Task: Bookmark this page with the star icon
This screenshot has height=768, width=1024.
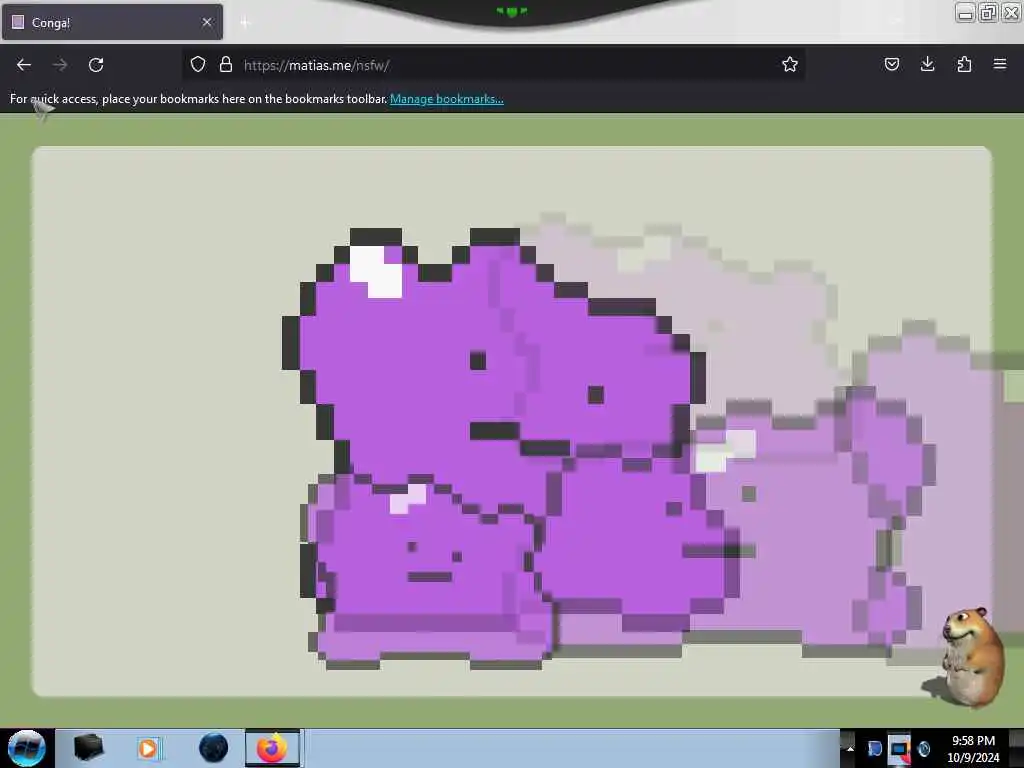Action: click(790, 64)
